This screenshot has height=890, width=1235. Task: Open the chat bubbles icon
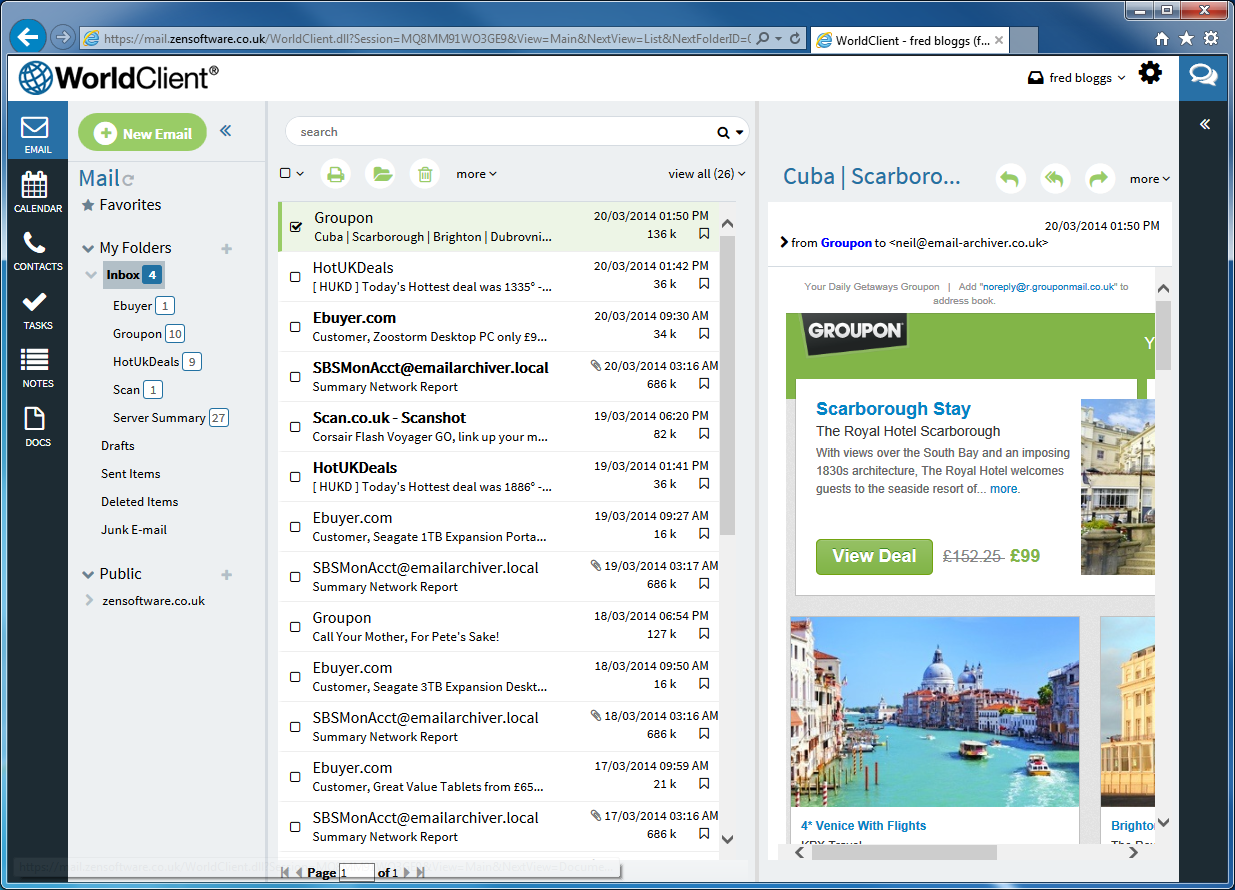click(1203, 75)
